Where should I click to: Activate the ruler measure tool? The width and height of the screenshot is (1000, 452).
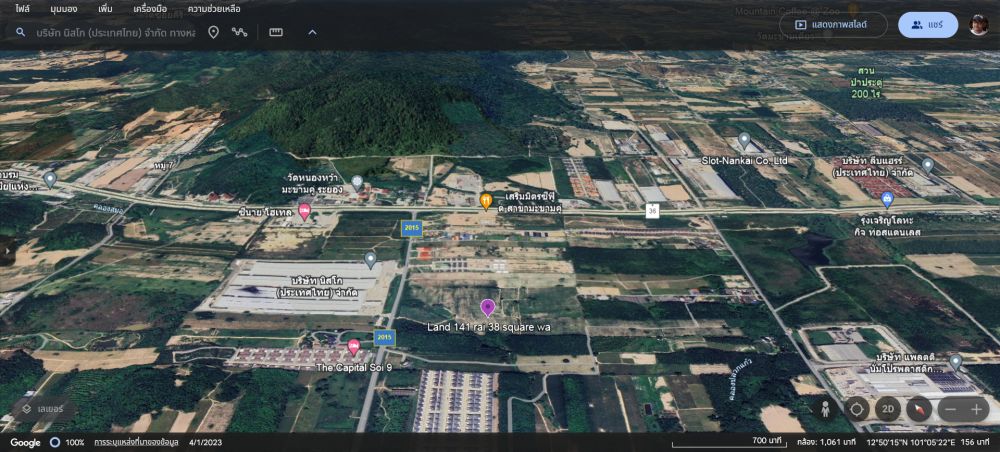[x=276, y=32]
